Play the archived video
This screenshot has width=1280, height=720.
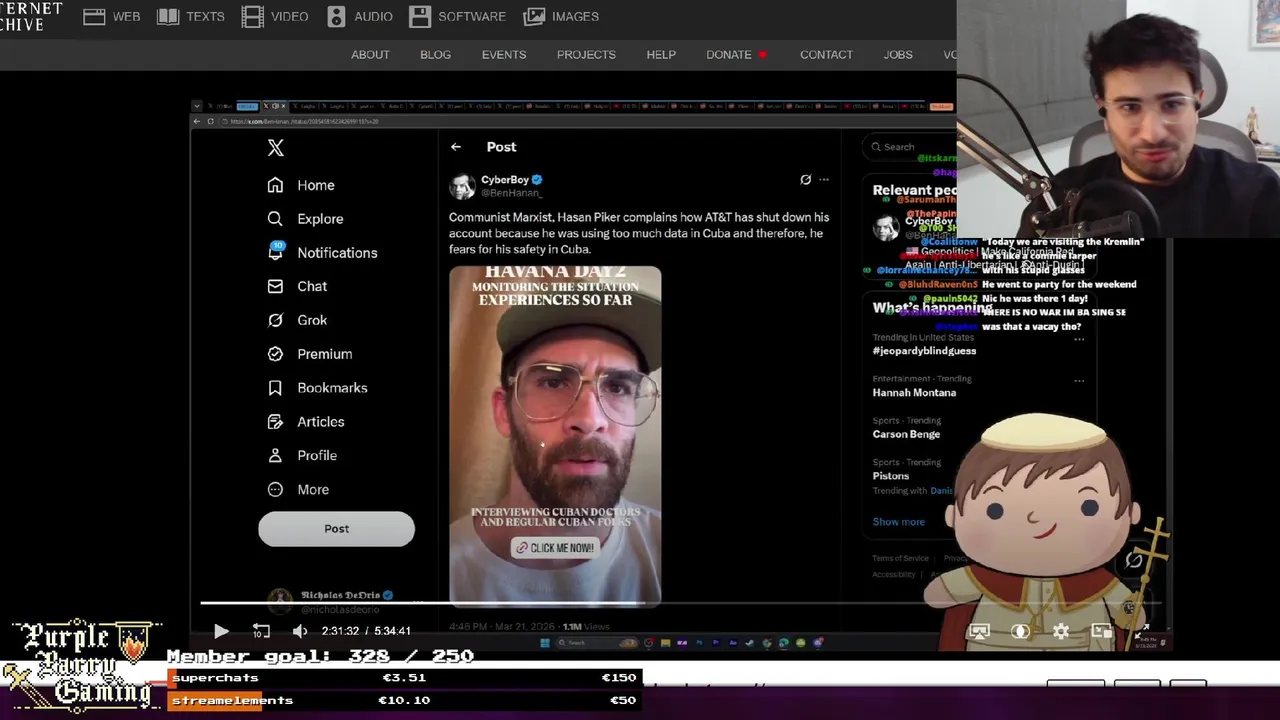coord(221,631)
